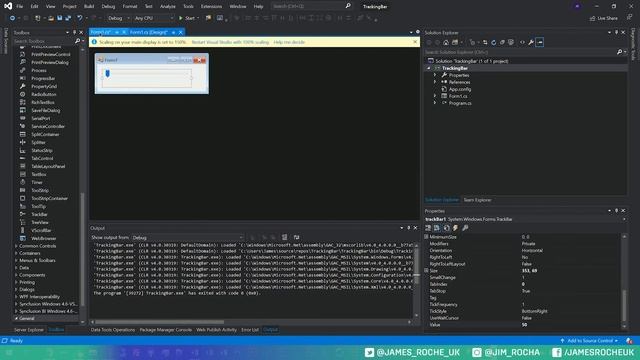Click the Live Share button

[x=604, y=18]
